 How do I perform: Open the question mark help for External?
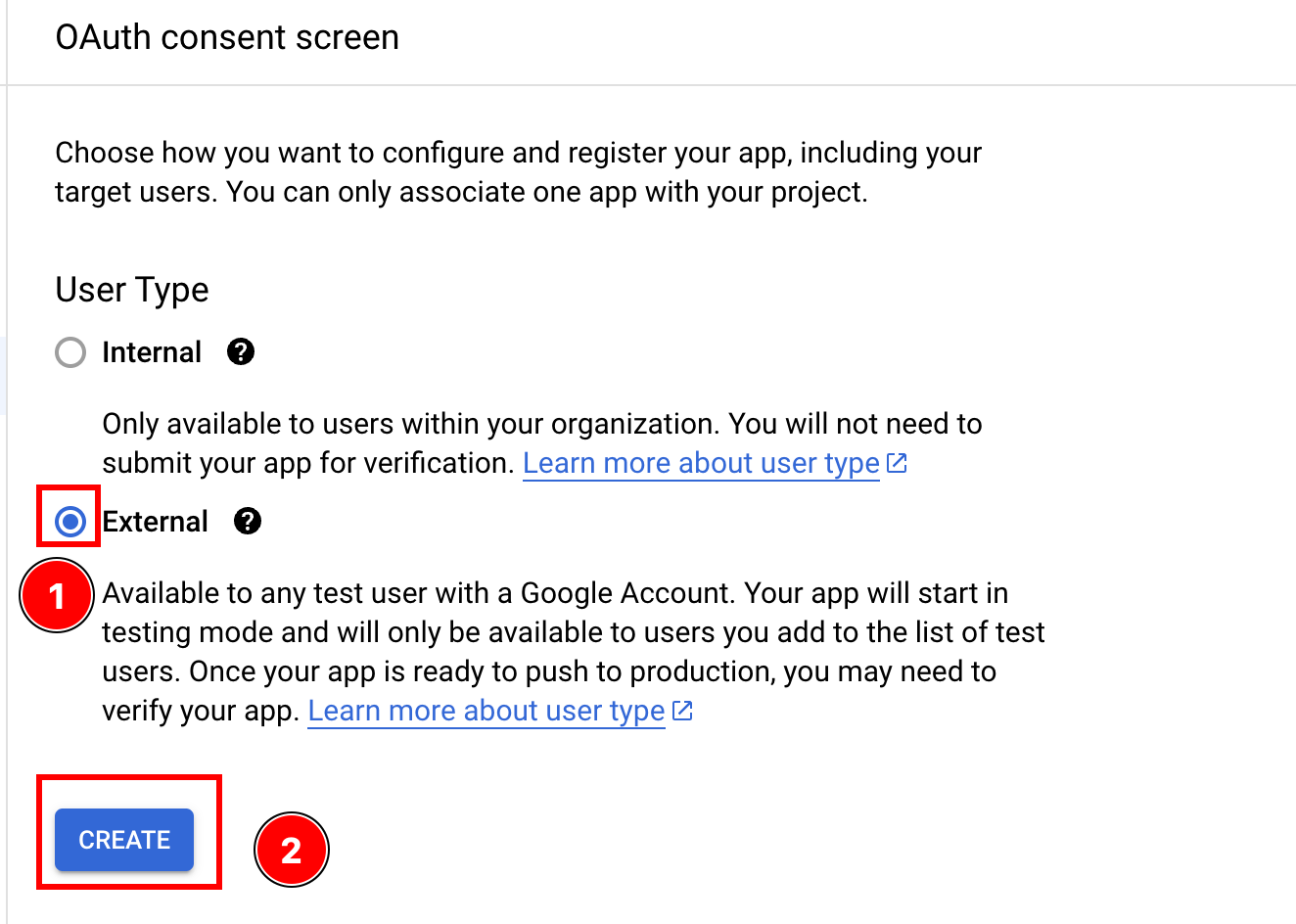(248, 521)
